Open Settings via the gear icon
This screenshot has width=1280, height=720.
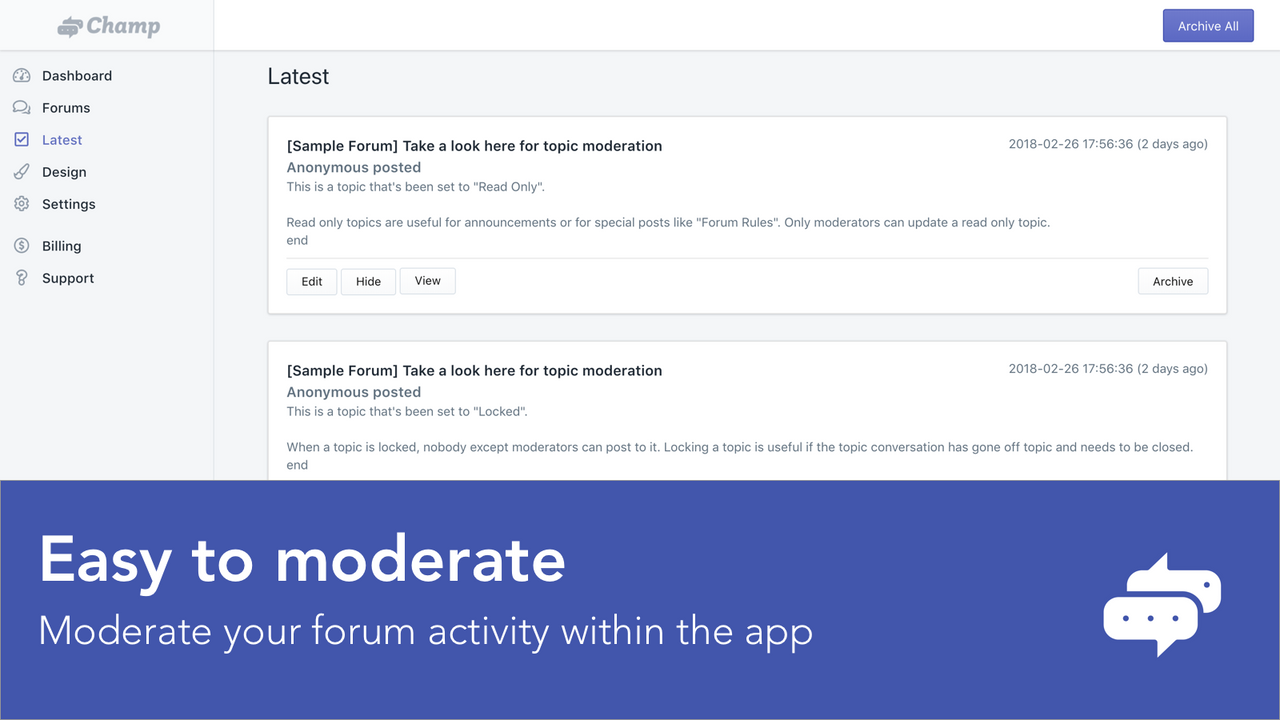(21, 203)
